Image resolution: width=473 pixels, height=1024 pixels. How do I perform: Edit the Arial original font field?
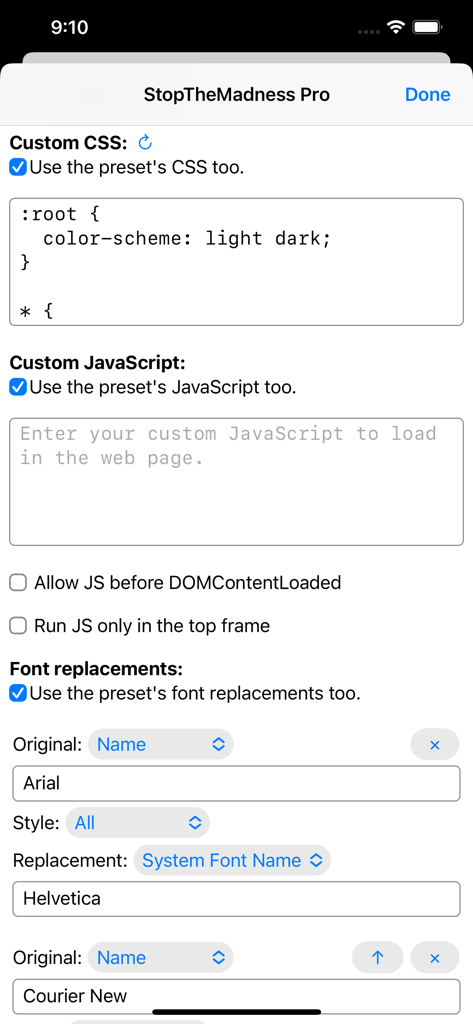pos(236,784)
